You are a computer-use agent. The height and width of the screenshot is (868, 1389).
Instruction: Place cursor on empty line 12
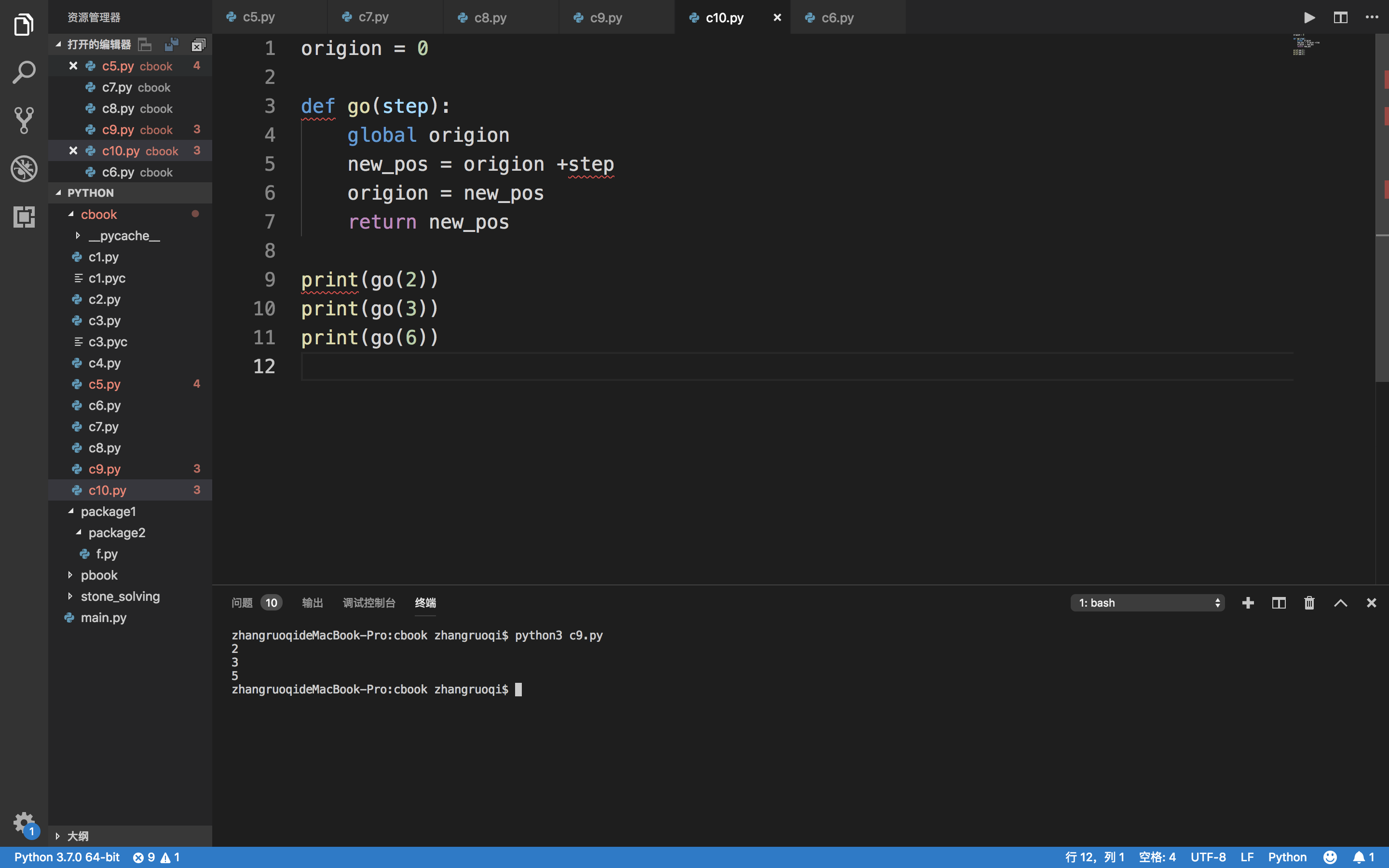[x=797, y=366]
